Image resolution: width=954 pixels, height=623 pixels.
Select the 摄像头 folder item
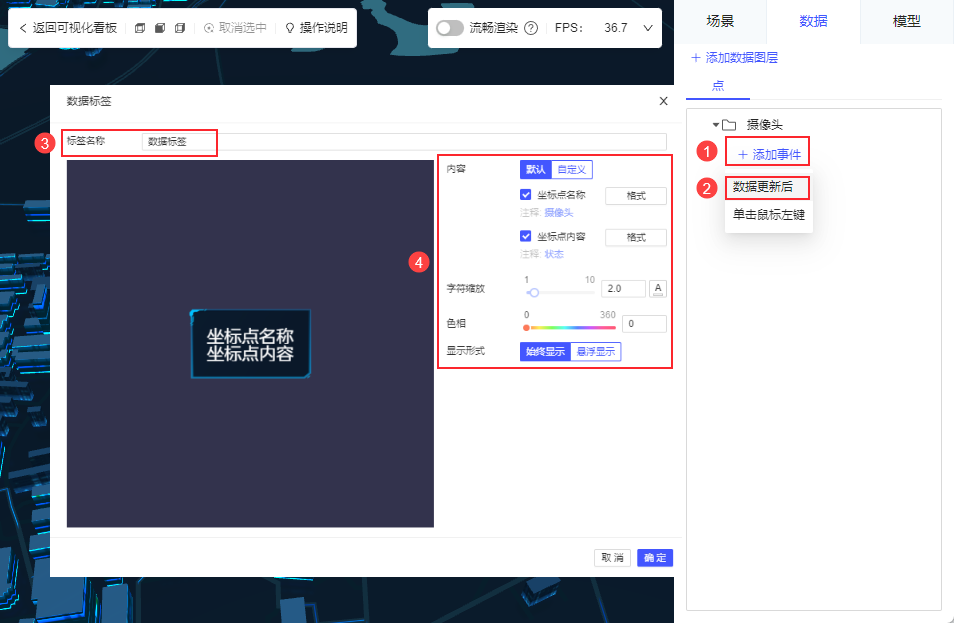pyautogui.click(x=764, y=125)
